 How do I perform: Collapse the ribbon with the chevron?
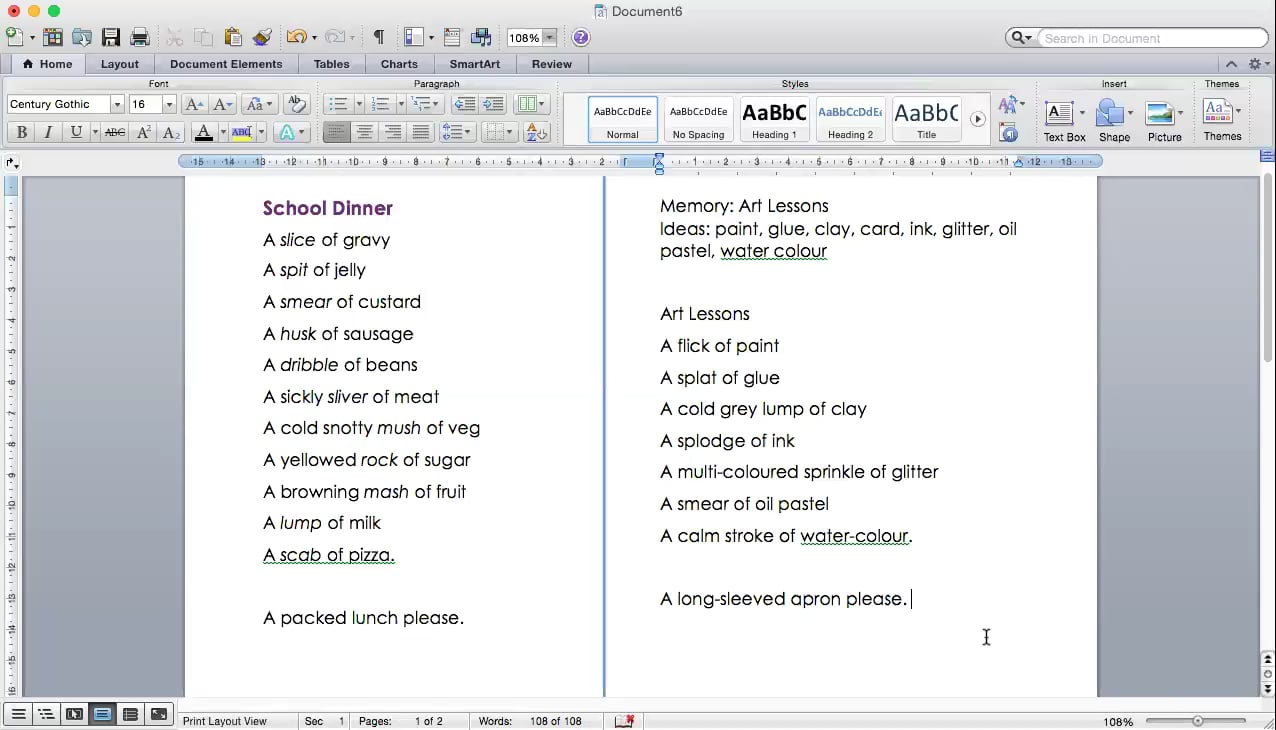pyautogui.click(x=1231, y=64)
